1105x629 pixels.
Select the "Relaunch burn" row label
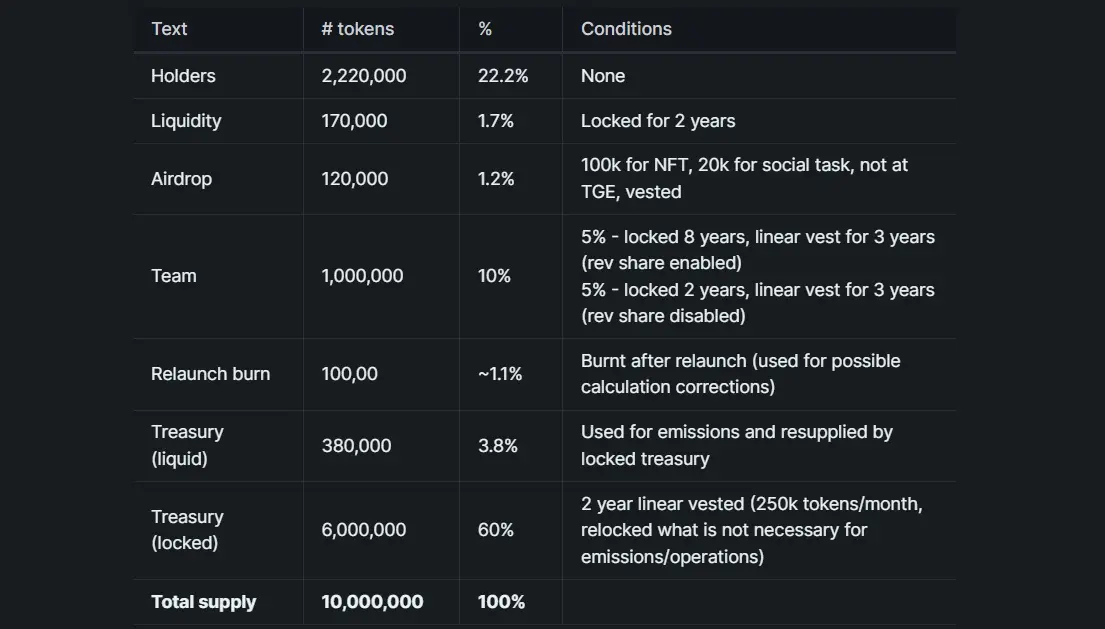210,374
